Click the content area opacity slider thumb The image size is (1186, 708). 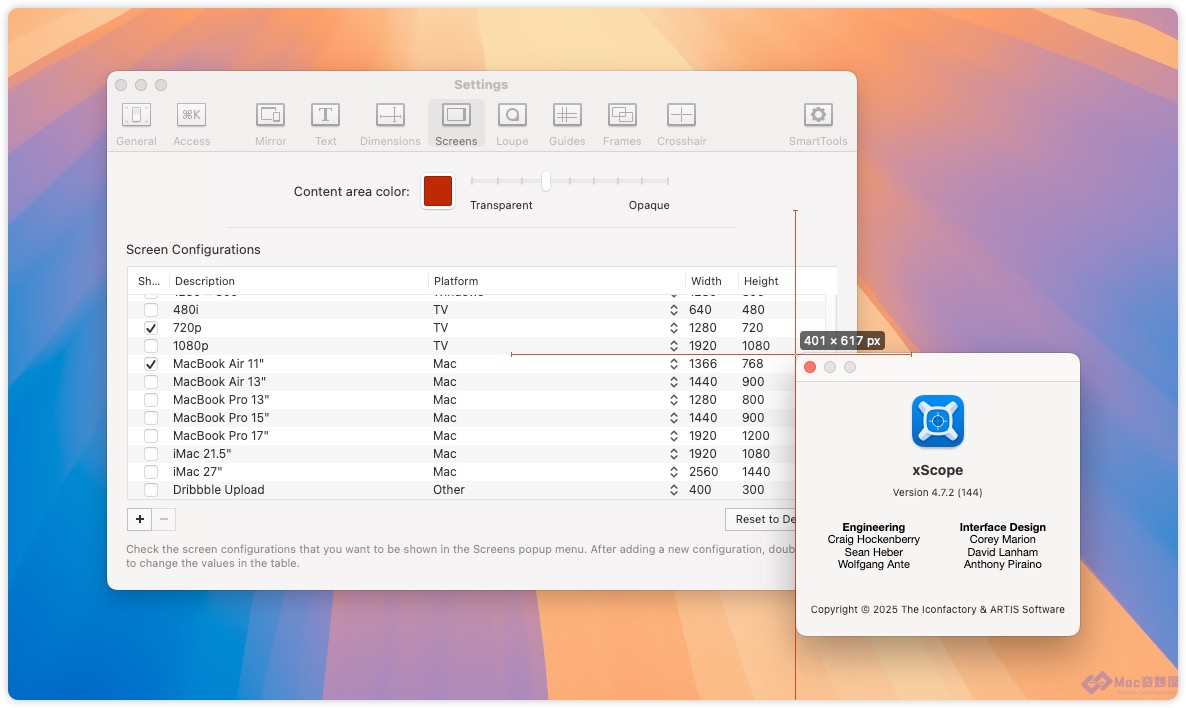[x=545, y=181]
